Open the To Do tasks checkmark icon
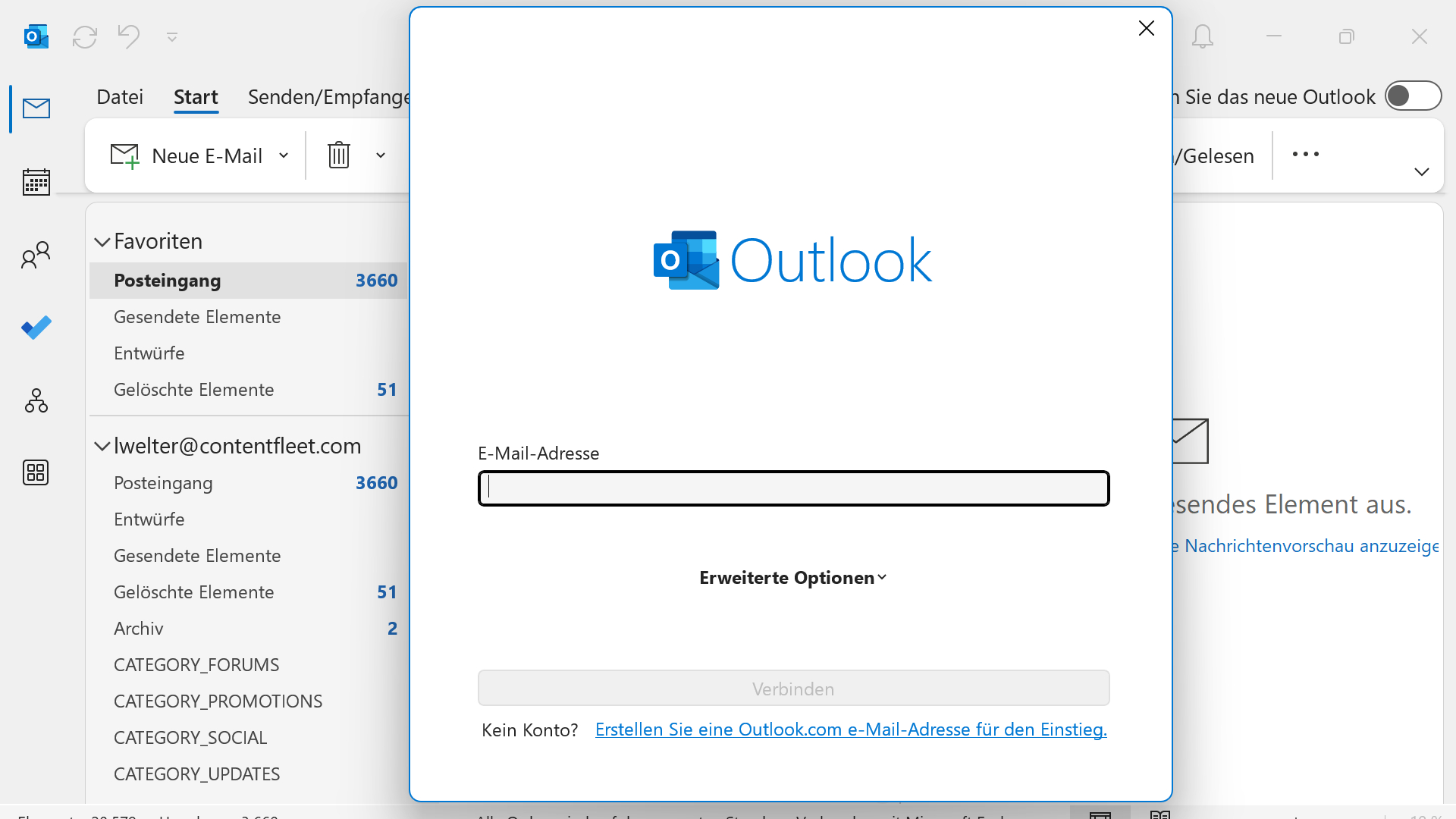Image resolution: width=1456 pixels, height=819 pixels. pos(36,328)
